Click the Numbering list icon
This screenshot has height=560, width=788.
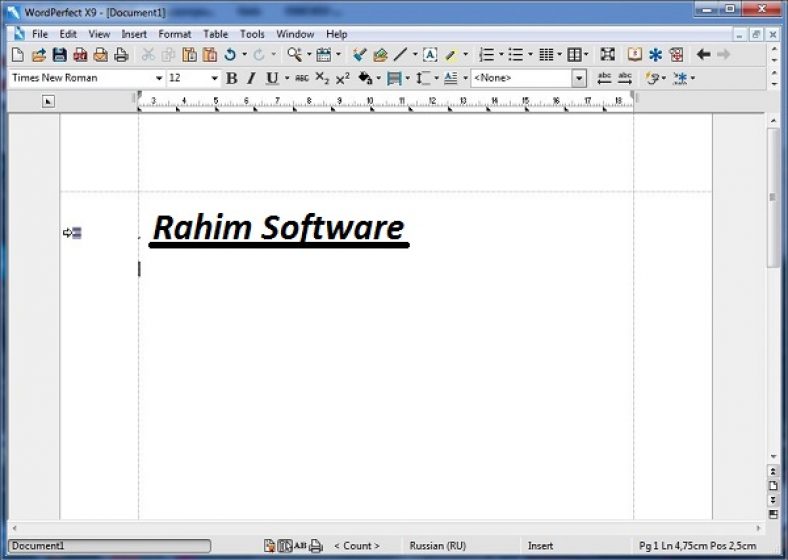click(x=486, y=54)
